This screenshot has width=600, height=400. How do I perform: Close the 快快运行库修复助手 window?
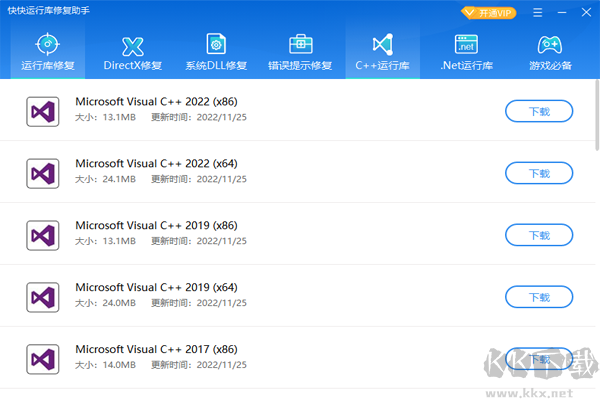pos(586,13)
